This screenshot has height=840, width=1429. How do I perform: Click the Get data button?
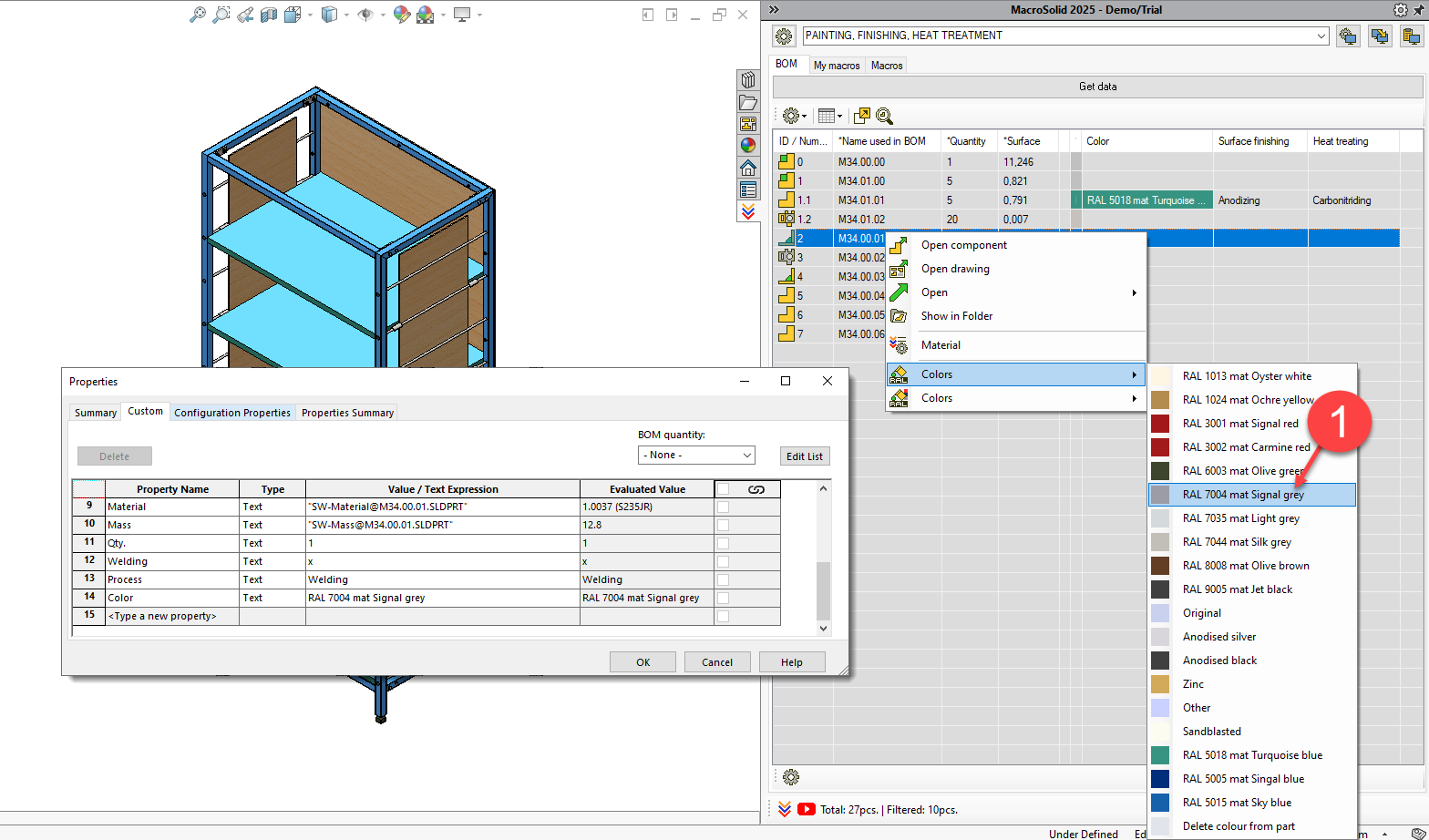[x=1097, y=87]
